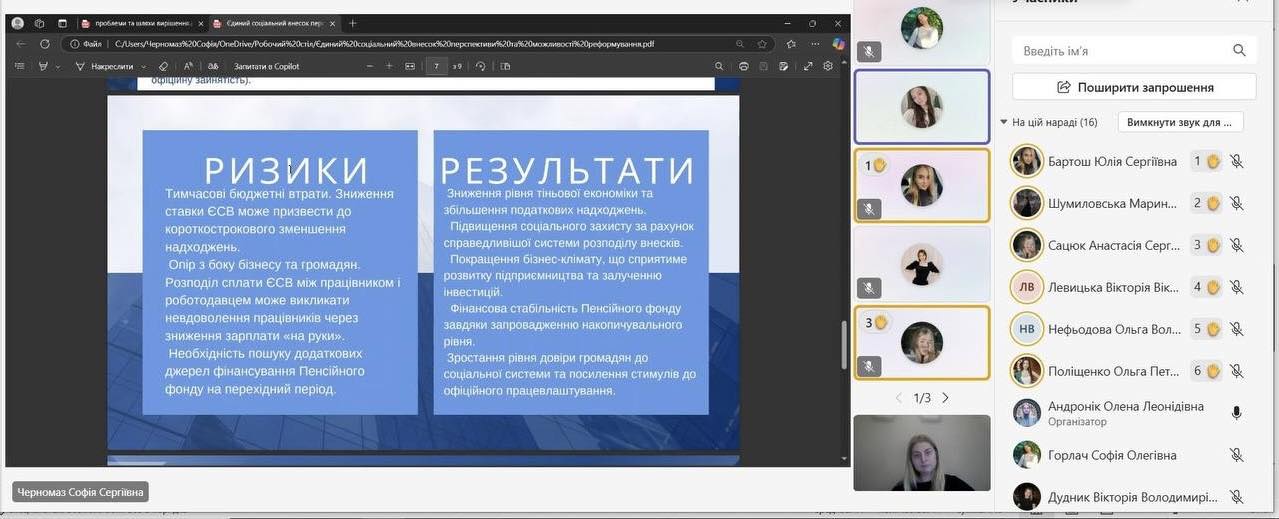
Task: Search within the PDF using the magnifier
Action: (x=718, y=66)
